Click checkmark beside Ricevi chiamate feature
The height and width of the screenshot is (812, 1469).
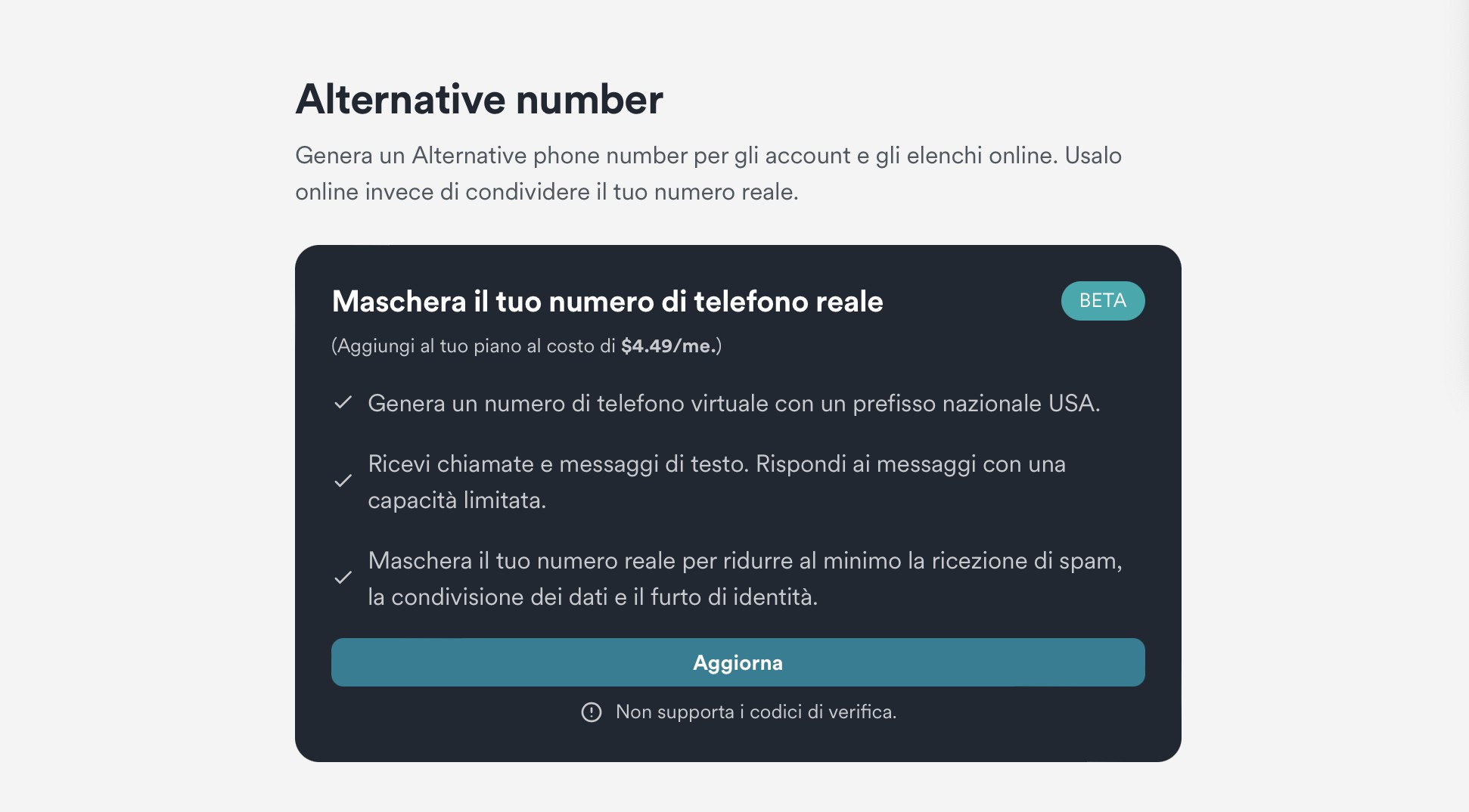[x=343, y=481]
